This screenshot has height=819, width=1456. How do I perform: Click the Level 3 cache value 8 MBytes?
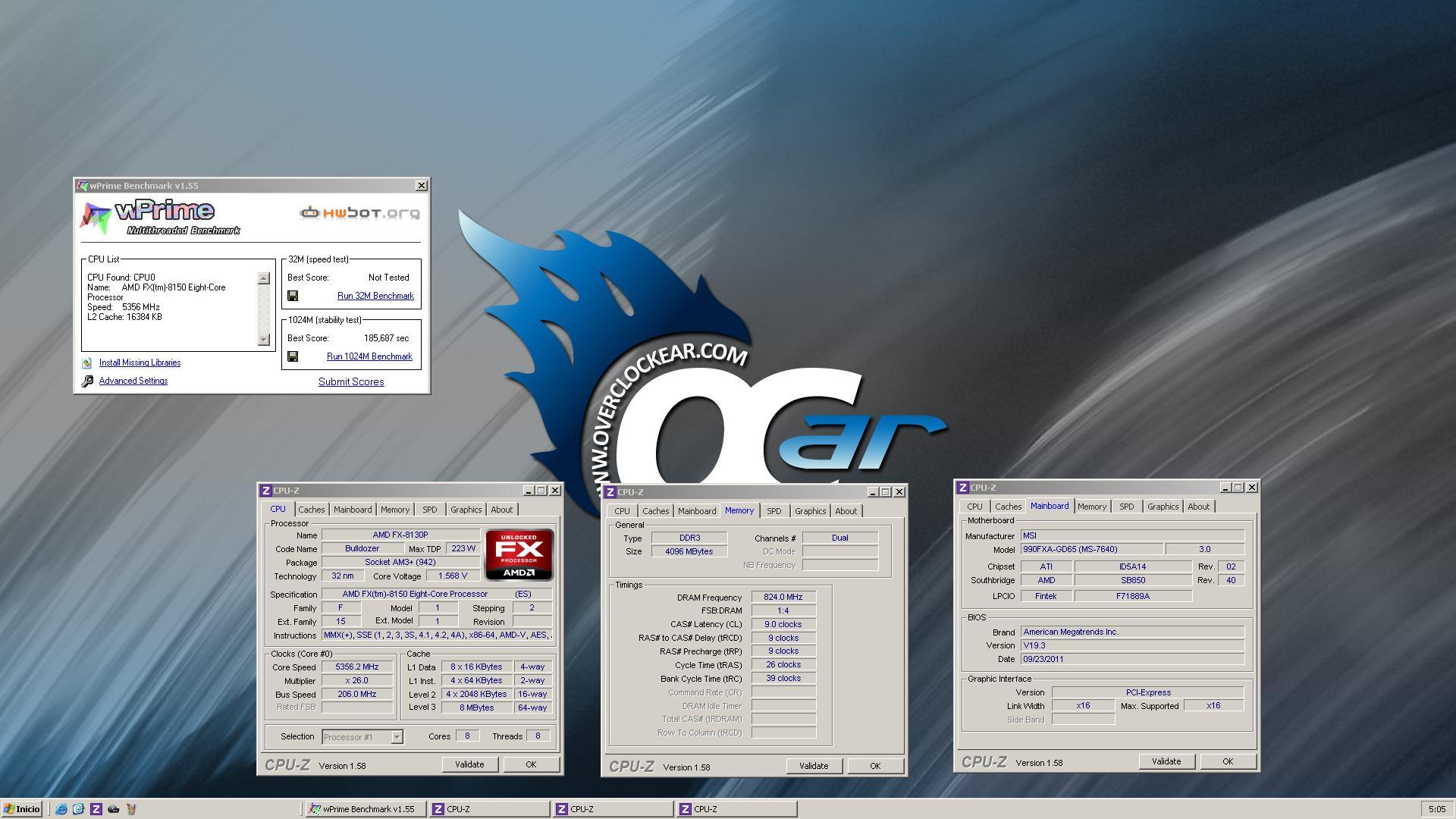pyautogui.click(x=476, y=708)
